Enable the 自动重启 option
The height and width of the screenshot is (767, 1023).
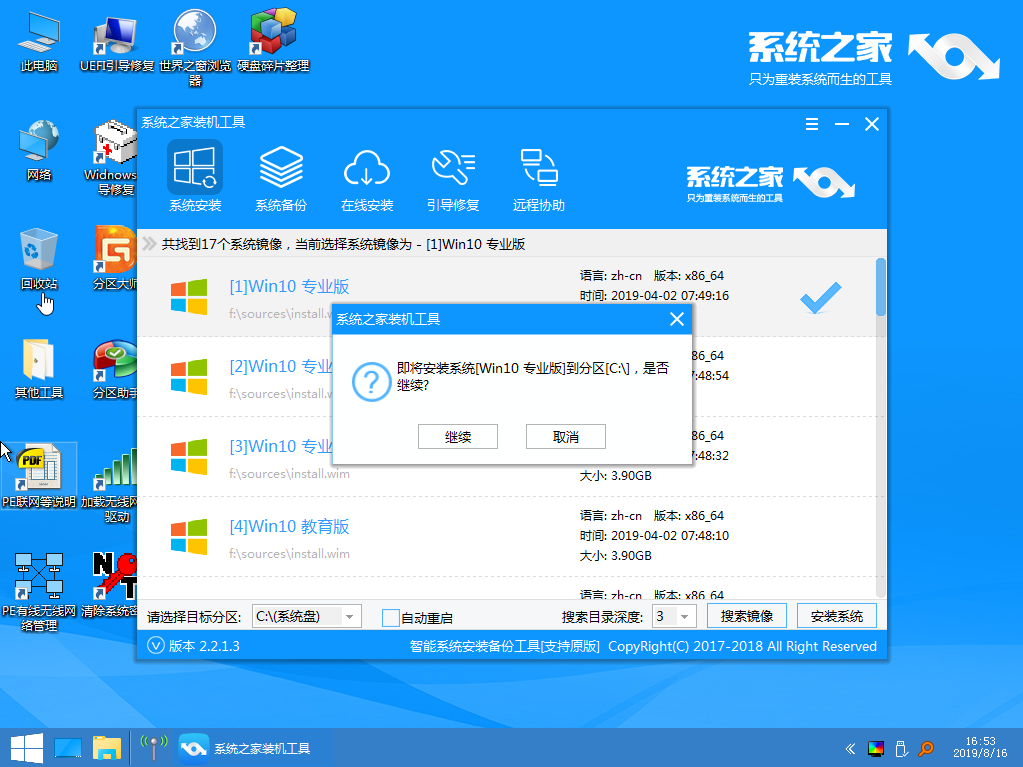point(390,616)
